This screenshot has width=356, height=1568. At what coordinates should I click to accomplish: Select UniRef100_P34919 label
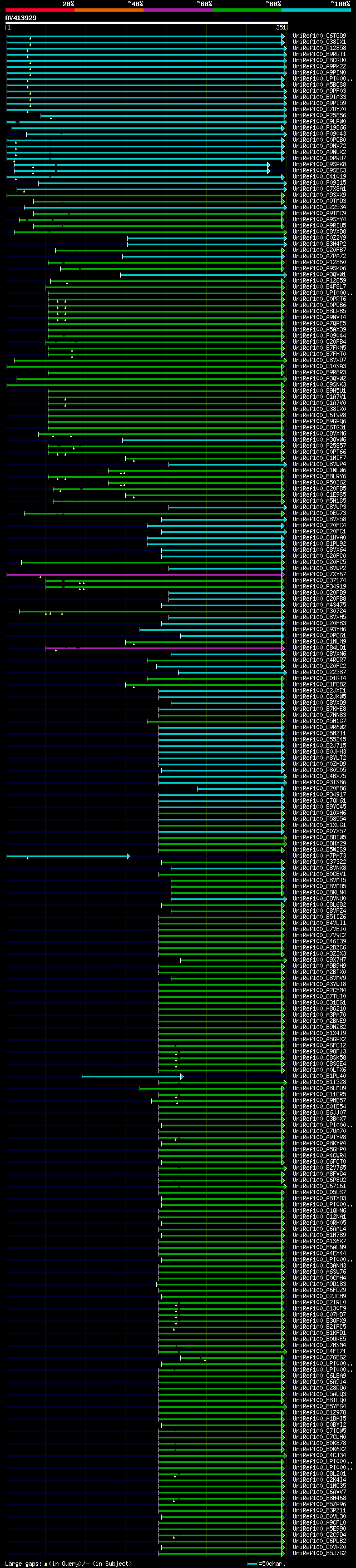click(x=319, y=587)
